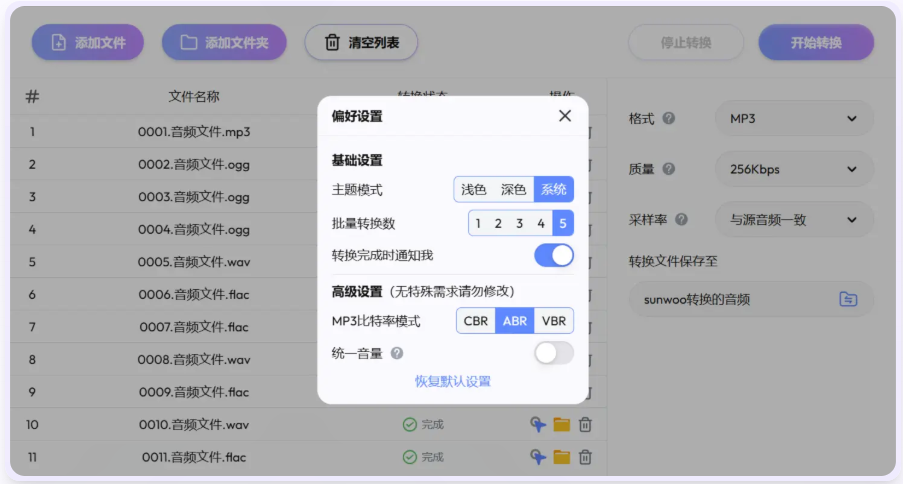903x484 pixels.
Task: Set batch conversion count to 2
Action: (498, 224)
